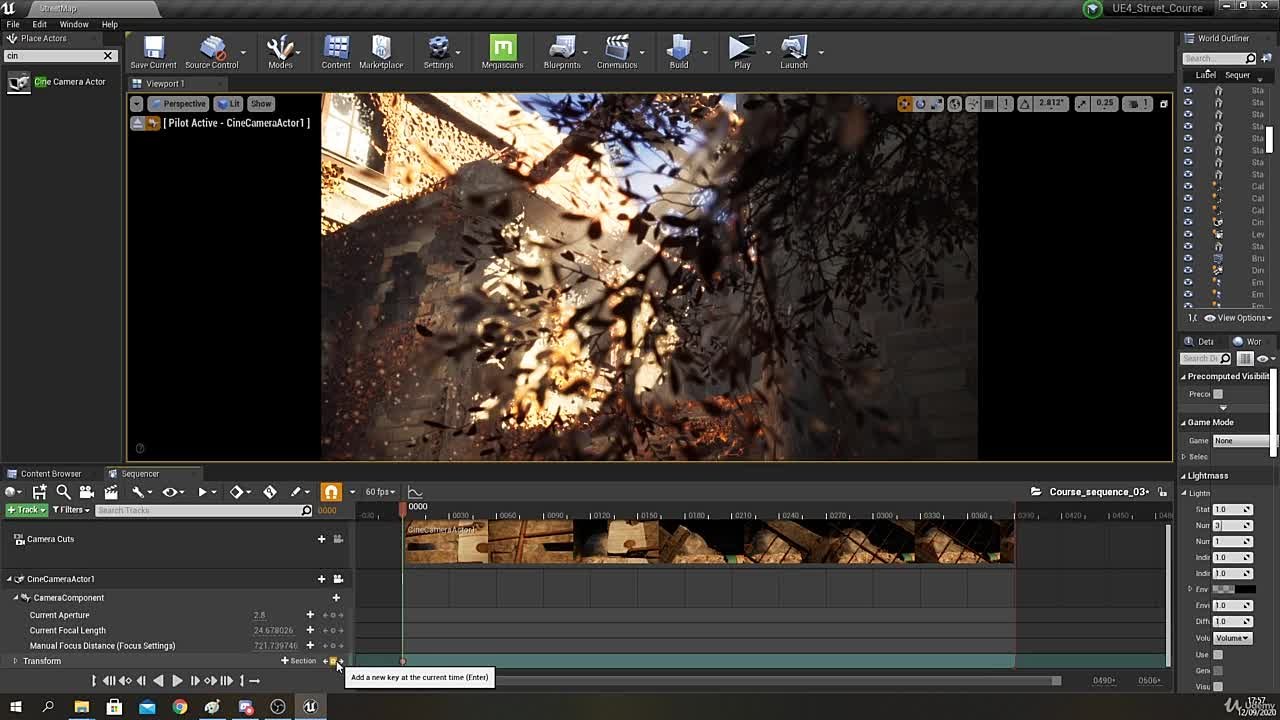
Task: Toggle the rotation snap angle icon
Action: 1024,104
